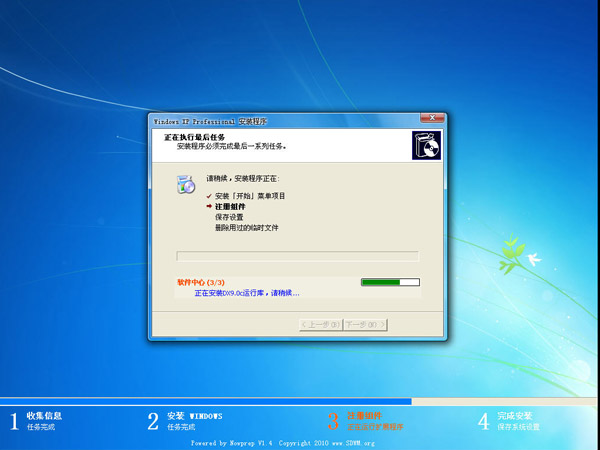Click the dialog title Windows XP Professional 安装程序
Viewport: 600px width, 450px height.
(x=210, y=122)
